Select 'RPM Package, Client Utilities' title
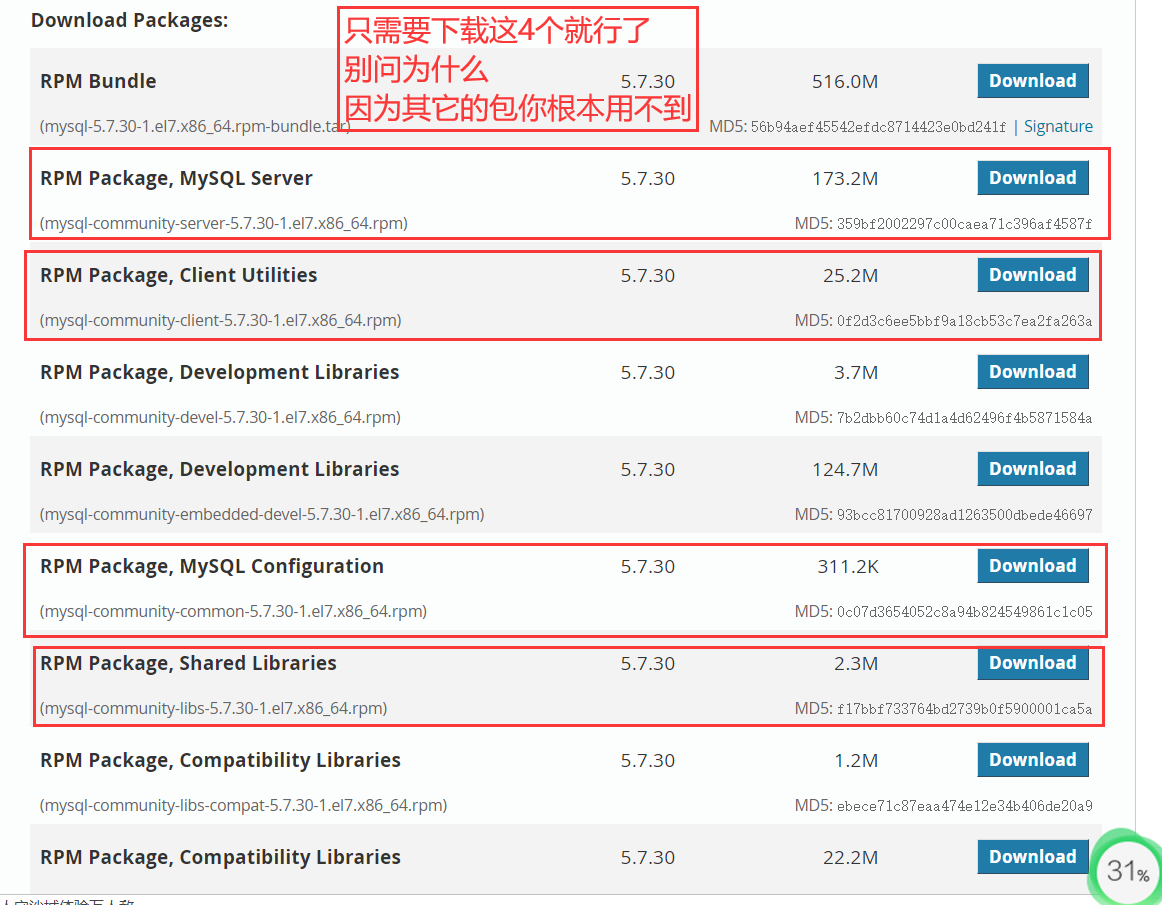Viewport: 1162px width, 905px height. point(179,275)
